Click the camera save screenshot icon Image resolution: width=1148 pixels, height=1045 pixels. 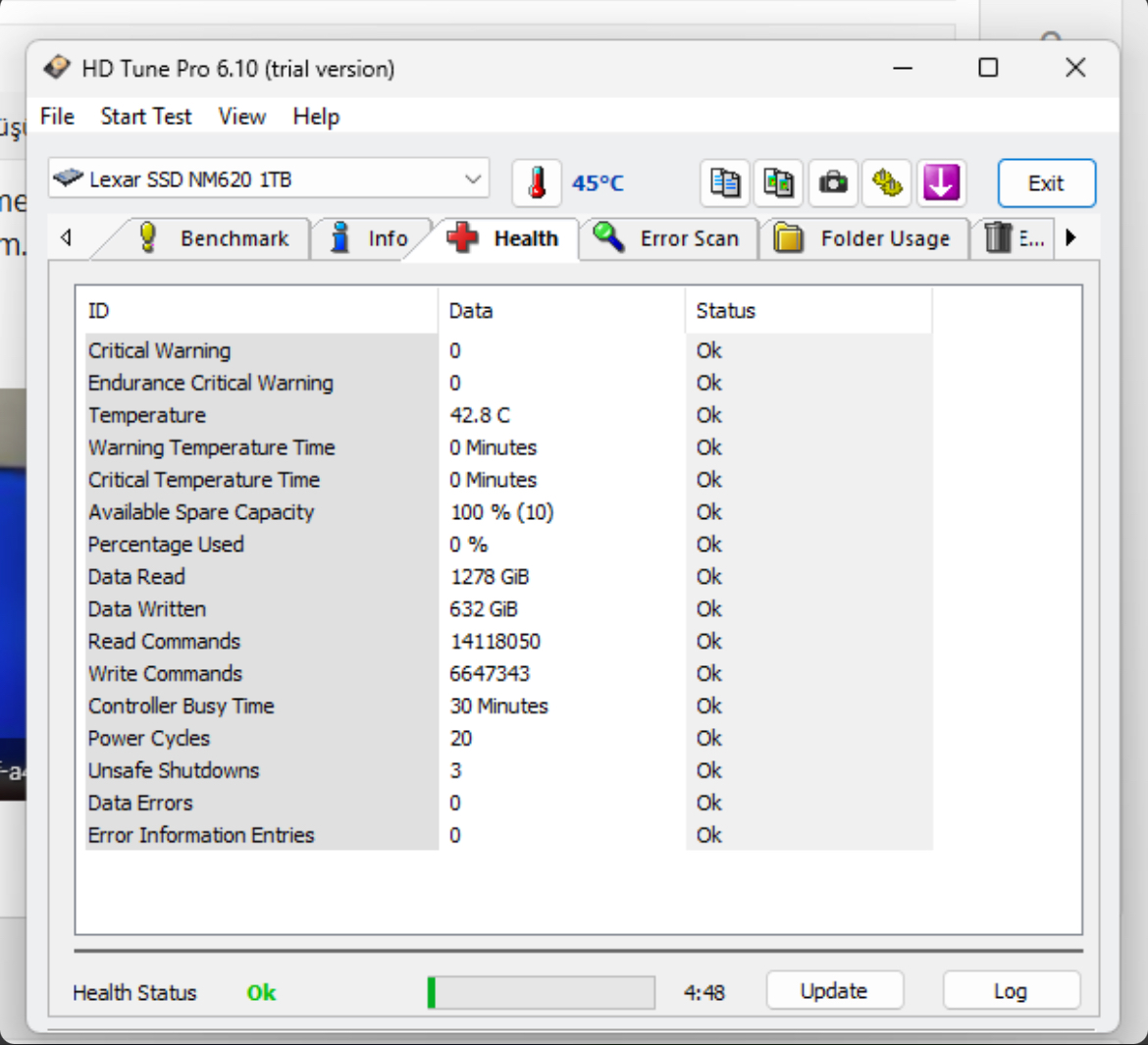(833, 183)
